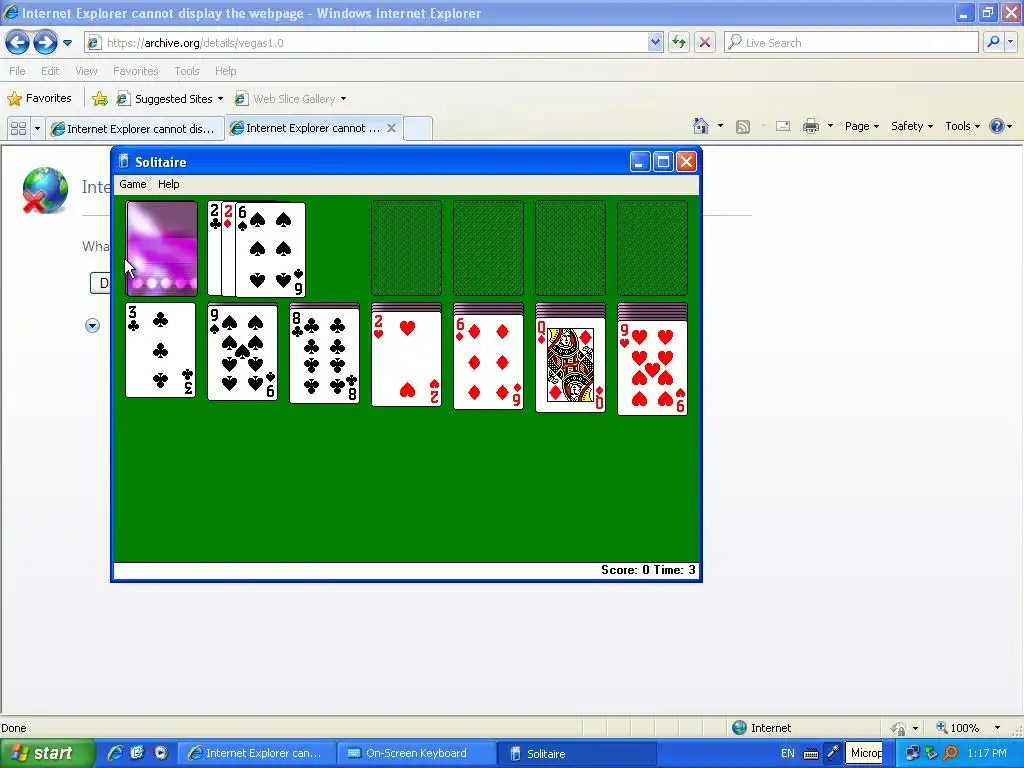This screenshot has width=1024, height=768.
Task: Maximize the Solitaire window
Action: (663, 161)
